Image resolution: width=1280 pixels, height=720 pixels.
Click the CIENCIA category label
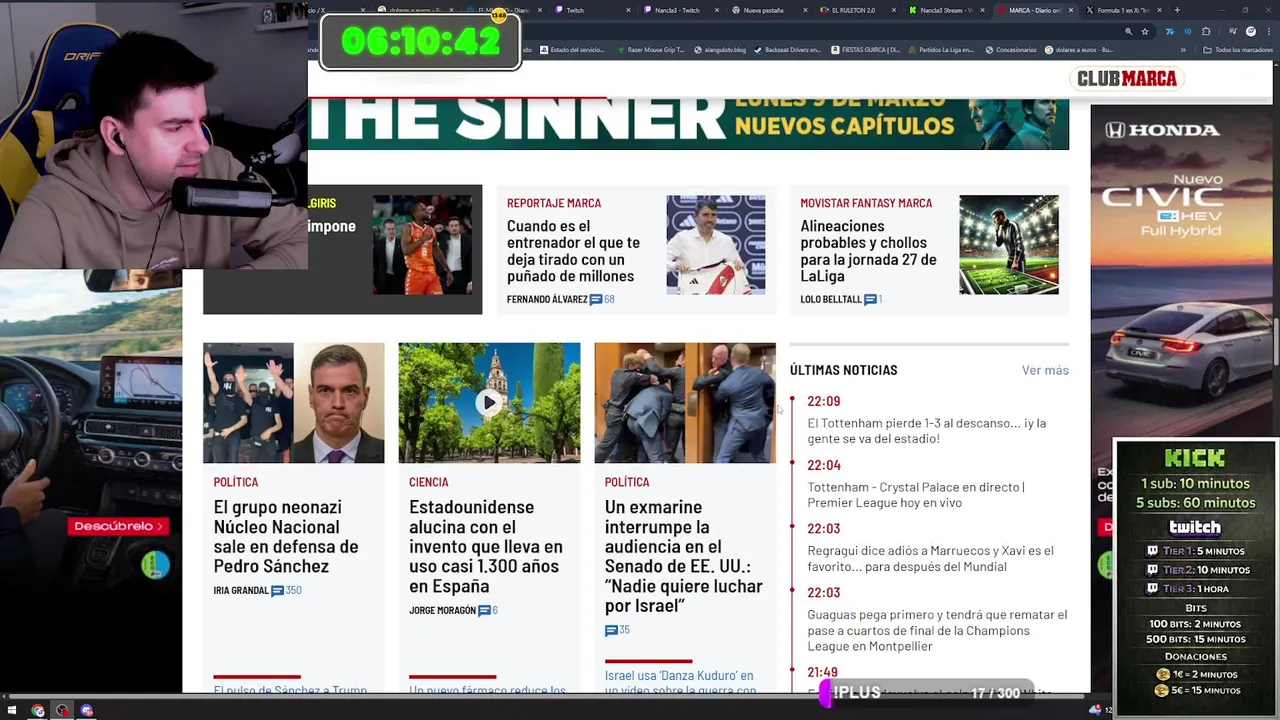click(429, 482)
